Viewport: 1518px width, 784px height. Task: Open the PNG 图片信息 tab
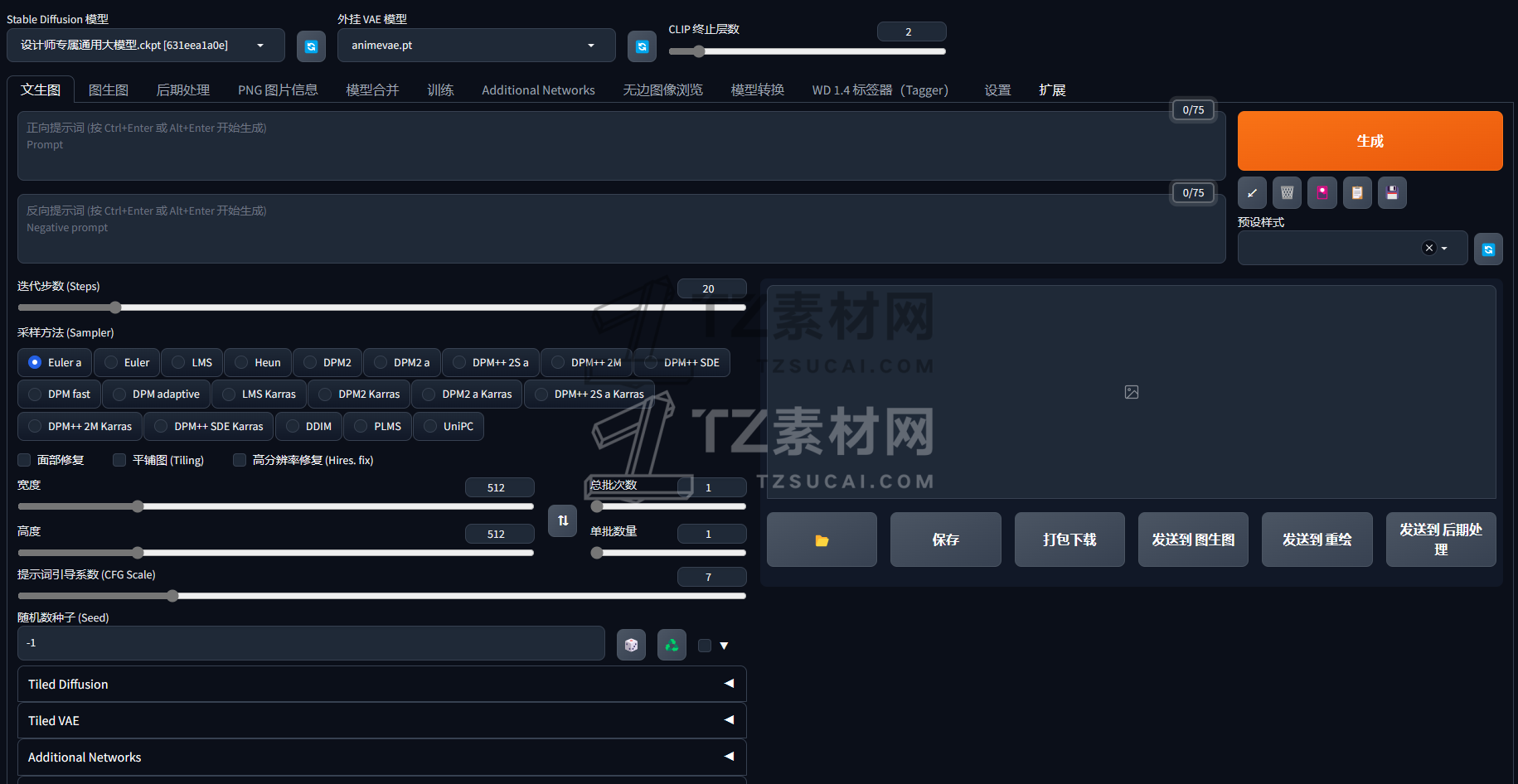(278, 90)
